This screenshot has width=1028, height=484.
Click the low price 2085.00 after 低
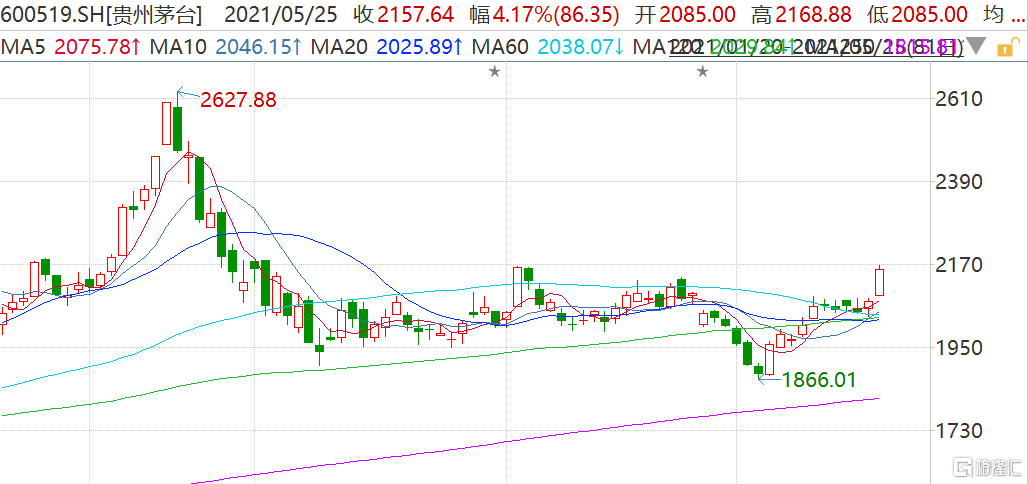click(x=929, y=14)
